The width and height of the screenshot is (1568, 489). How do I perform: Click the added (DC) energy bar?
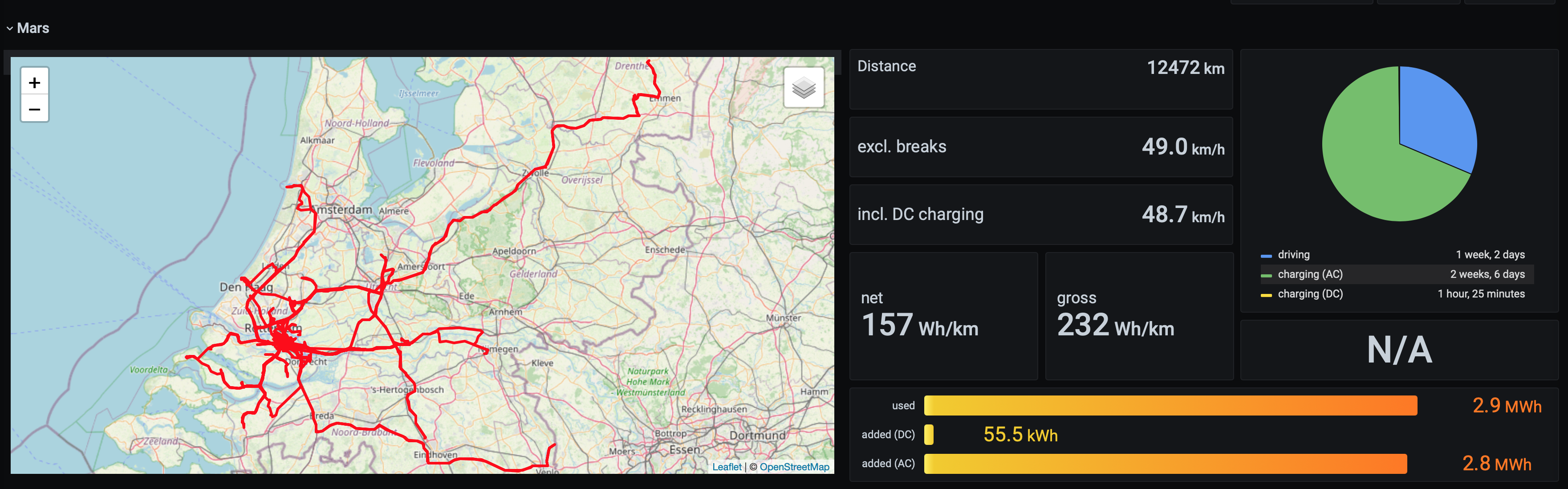click(x=929, y=435)
